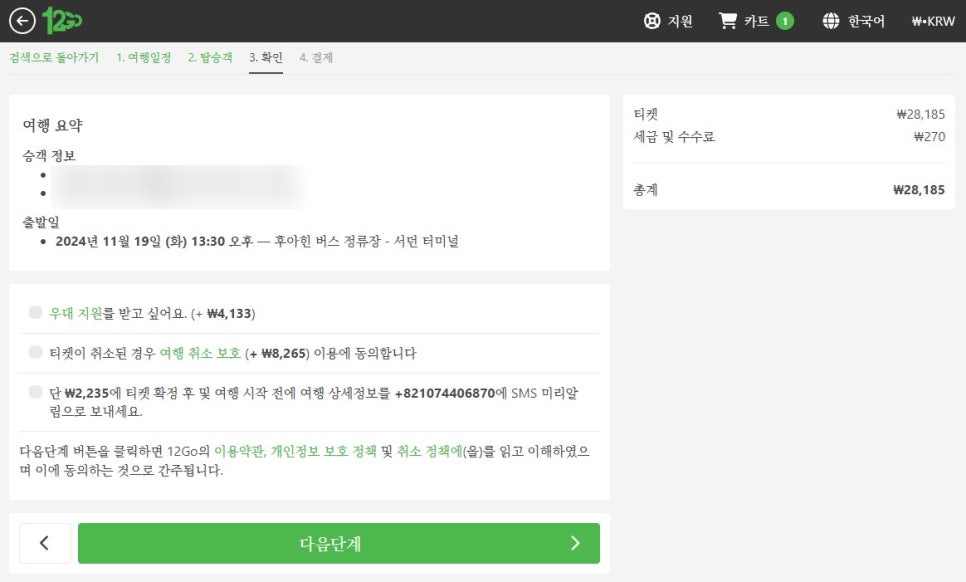Go to 검색으로 돌아가기 link
The width and height of the screenshot is (966, 582).
pyautogui.click(x=54, y=57)
